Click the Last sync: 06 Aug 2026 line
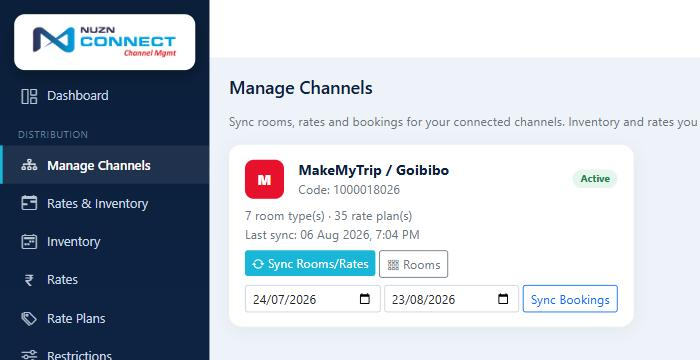The image size is (700, 360). coord(332,235)
